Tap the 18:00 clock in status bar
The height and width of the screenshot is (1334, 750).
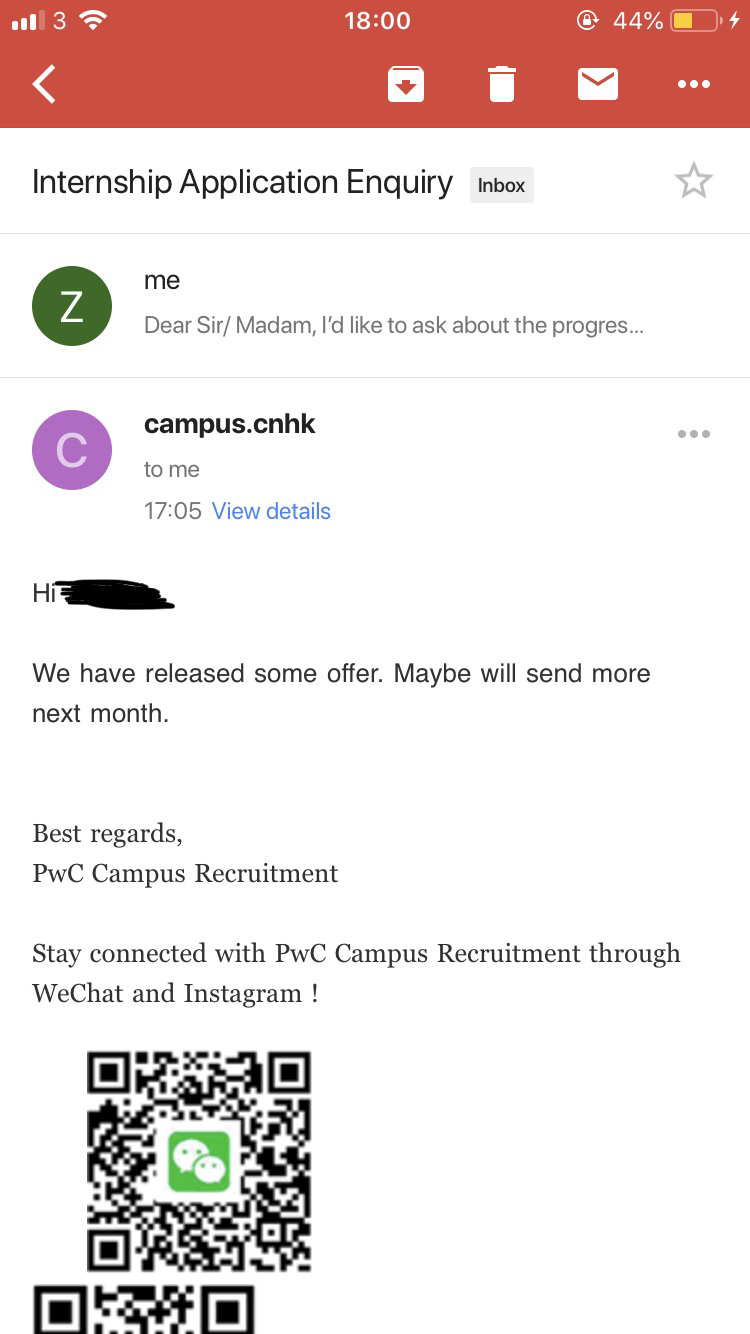tap(377, 20)
